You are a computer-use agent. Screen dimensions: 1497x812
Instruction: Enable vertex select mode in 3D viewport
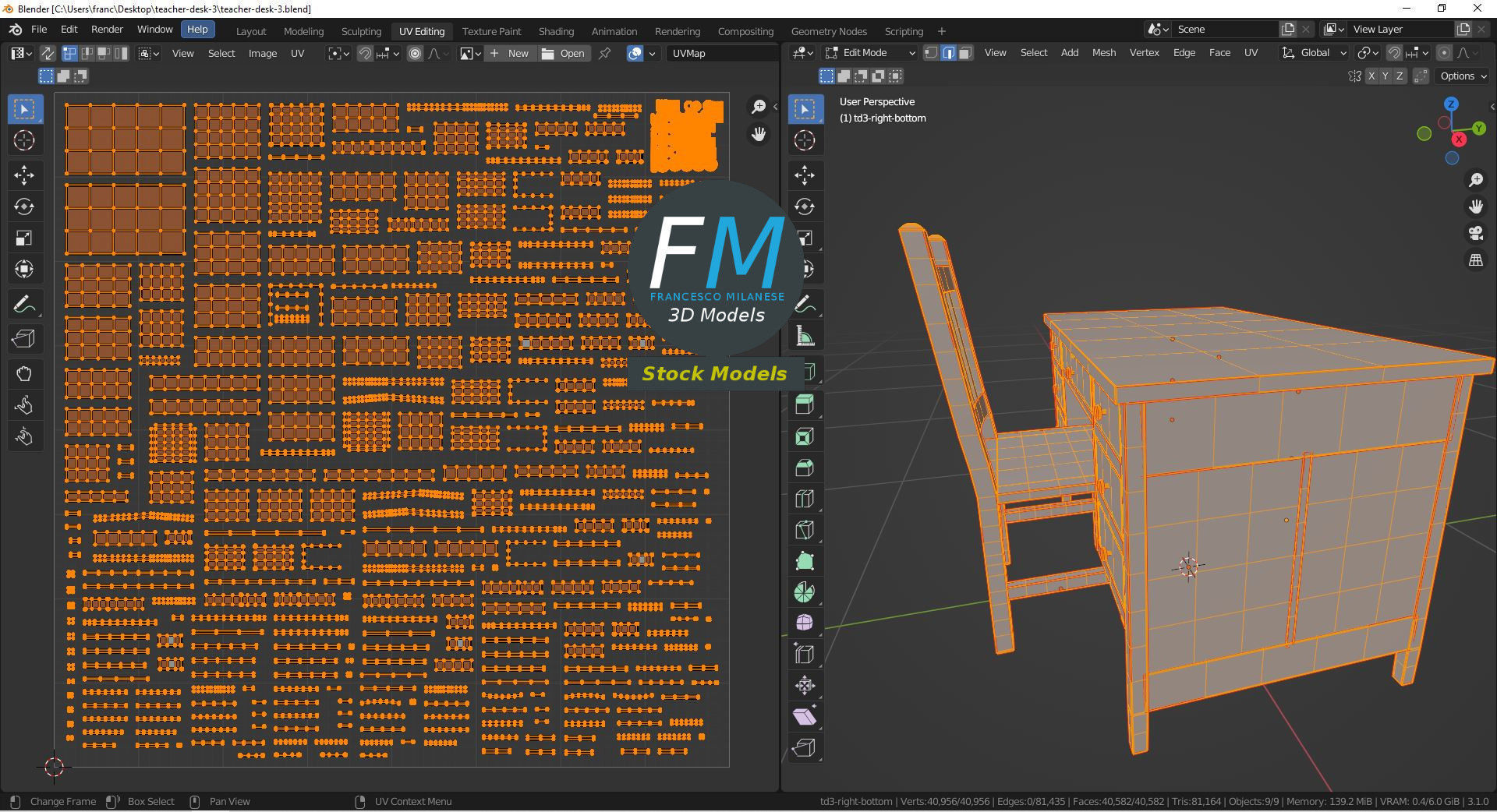tap(931, 53)
